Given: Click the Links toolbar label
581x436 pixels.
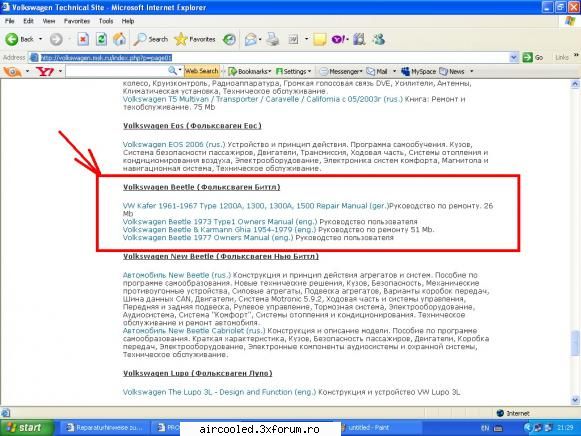Looking at the screenshot, I should tap(562, 57).
